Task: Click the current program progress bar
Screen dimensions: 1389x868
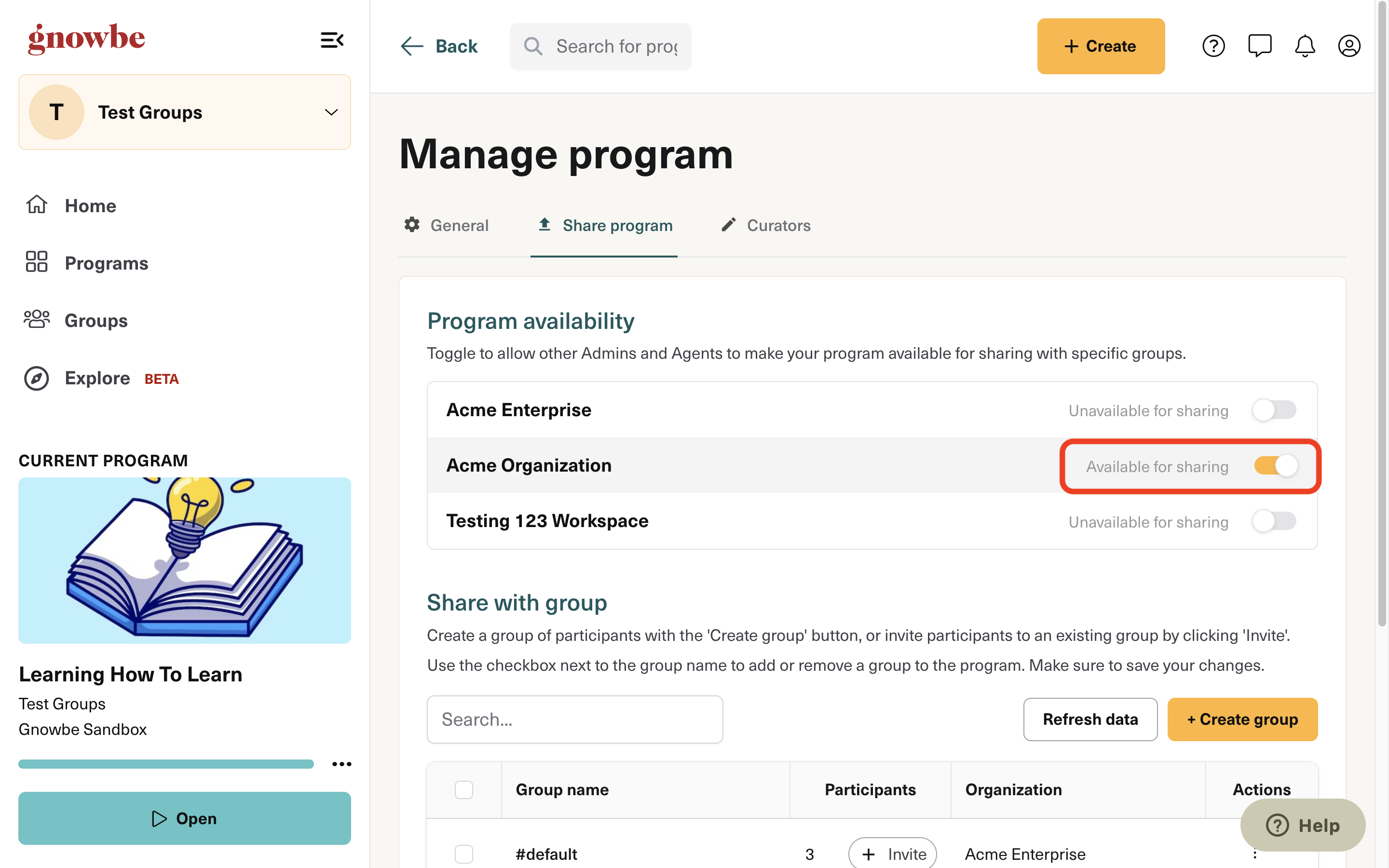Action: pos(166,763)
